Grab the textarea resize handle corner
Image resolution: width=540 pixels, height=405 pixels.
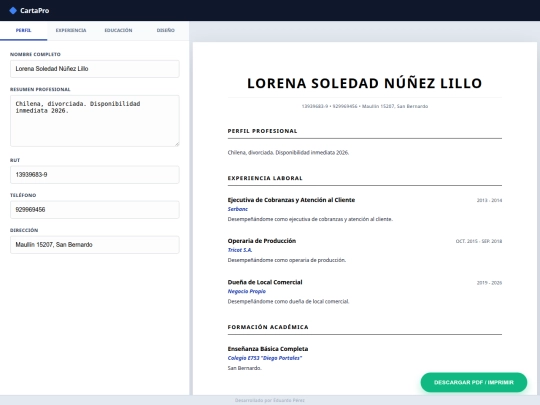(x=177, y=144)
